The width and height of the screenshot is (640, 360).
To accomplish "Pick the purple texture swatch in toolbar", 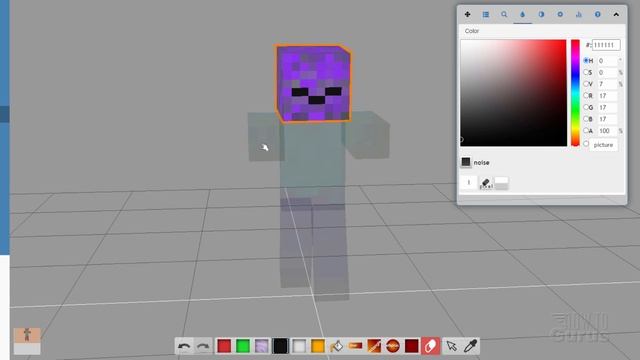I will click(x=262, y=346).
